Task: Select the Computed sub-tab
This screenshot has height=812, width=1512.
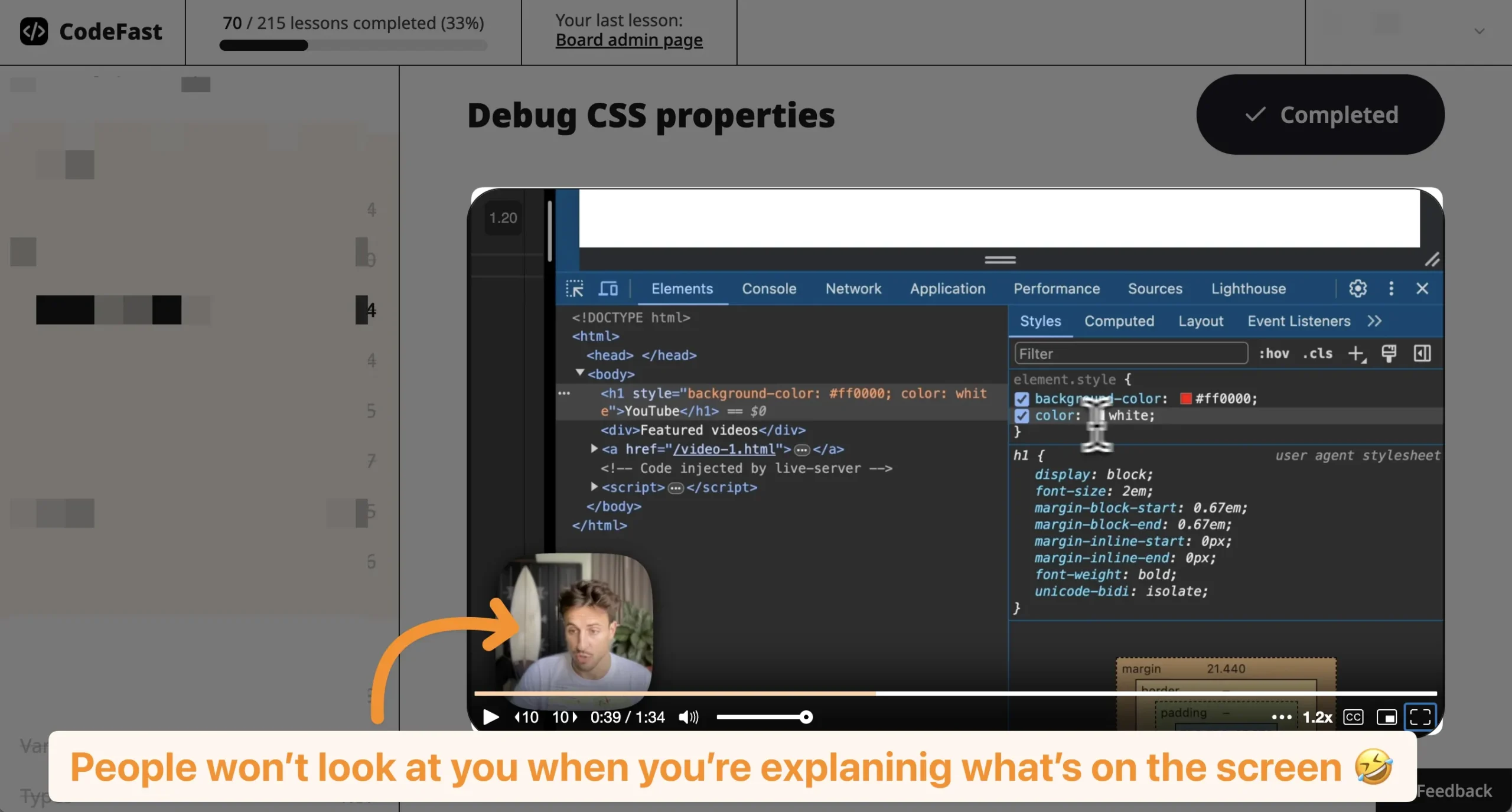Action: pos(1119,321)
